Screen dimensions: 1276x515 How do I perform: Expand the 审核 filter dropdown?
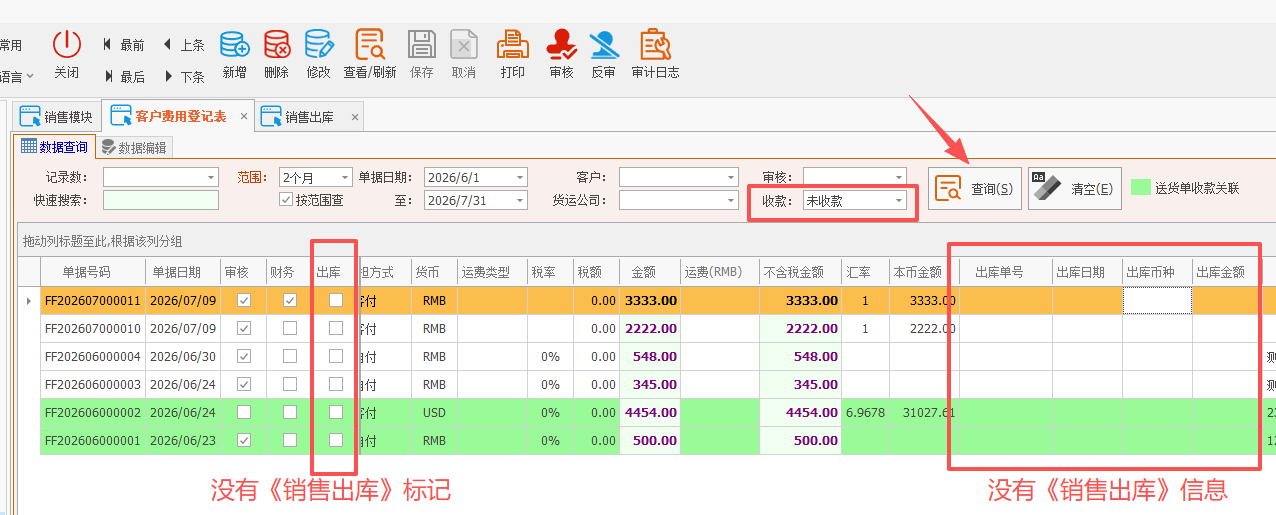point(900,177)
